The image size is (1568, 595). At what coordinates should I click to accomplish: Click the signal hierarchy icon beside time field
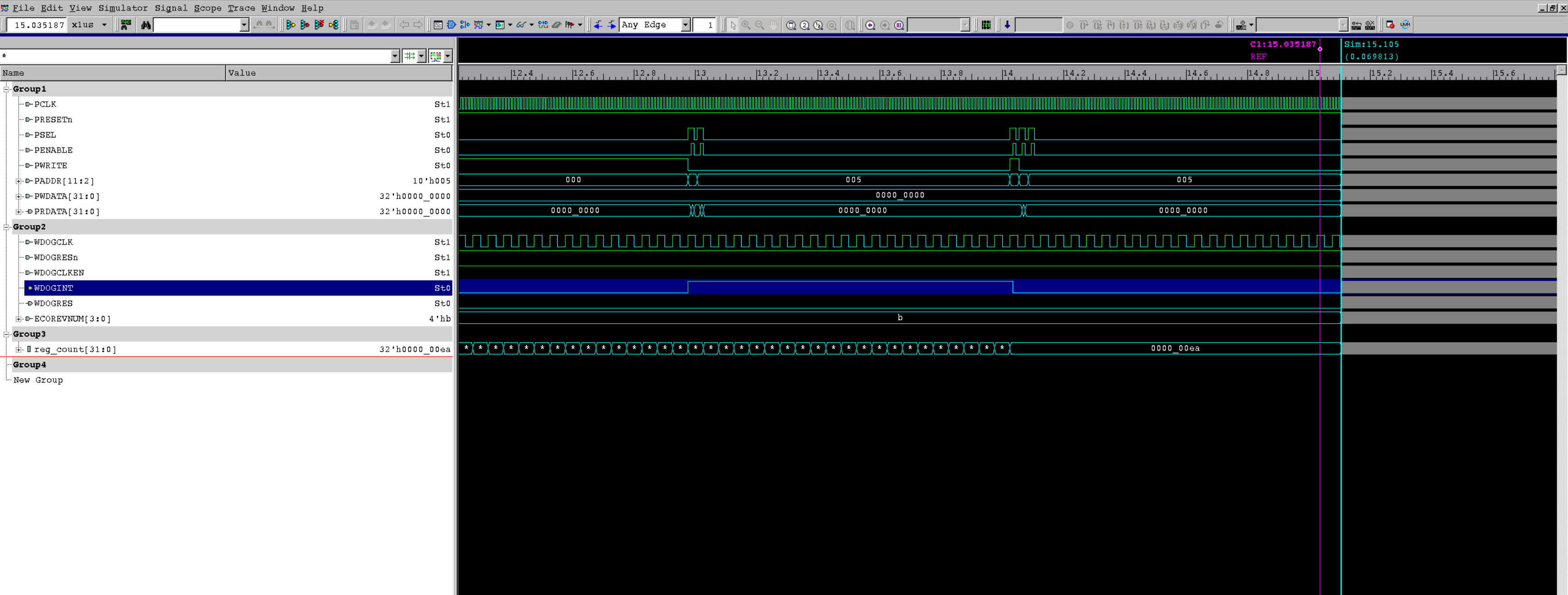(125, 25)
